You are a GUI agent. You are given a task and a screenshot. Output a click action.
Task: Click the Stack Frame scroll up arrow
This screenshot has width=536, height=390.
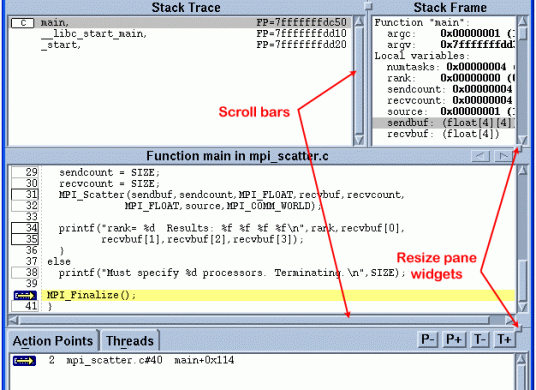pos(523,22)
